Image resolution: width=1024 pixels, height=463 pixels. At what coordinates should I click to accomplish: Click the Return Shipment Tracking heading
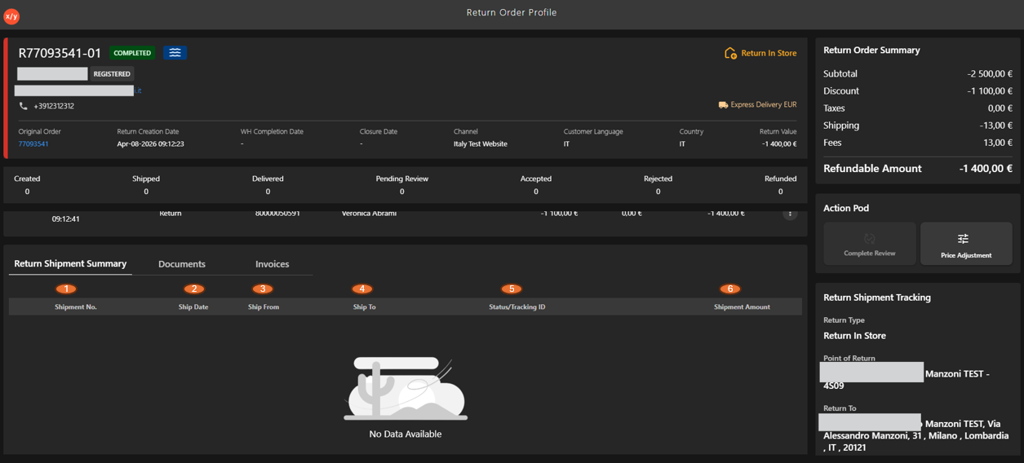(x=877, y=297)
